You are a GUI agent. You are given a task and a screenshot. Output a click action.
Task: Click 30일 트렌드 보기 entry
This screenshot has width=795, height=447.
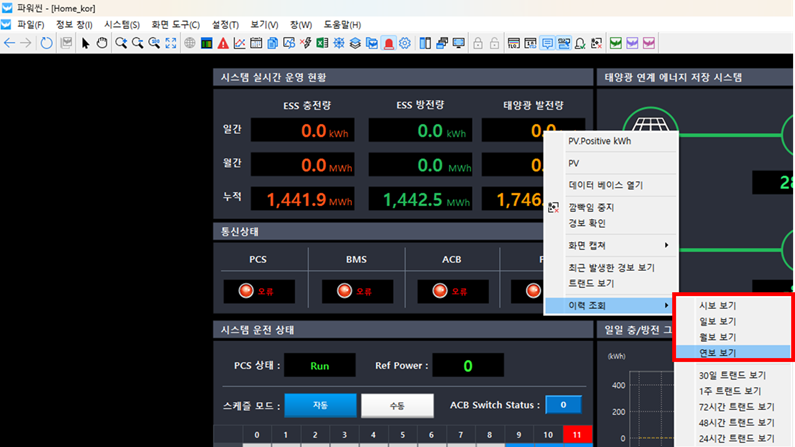[x=734, y=375]
